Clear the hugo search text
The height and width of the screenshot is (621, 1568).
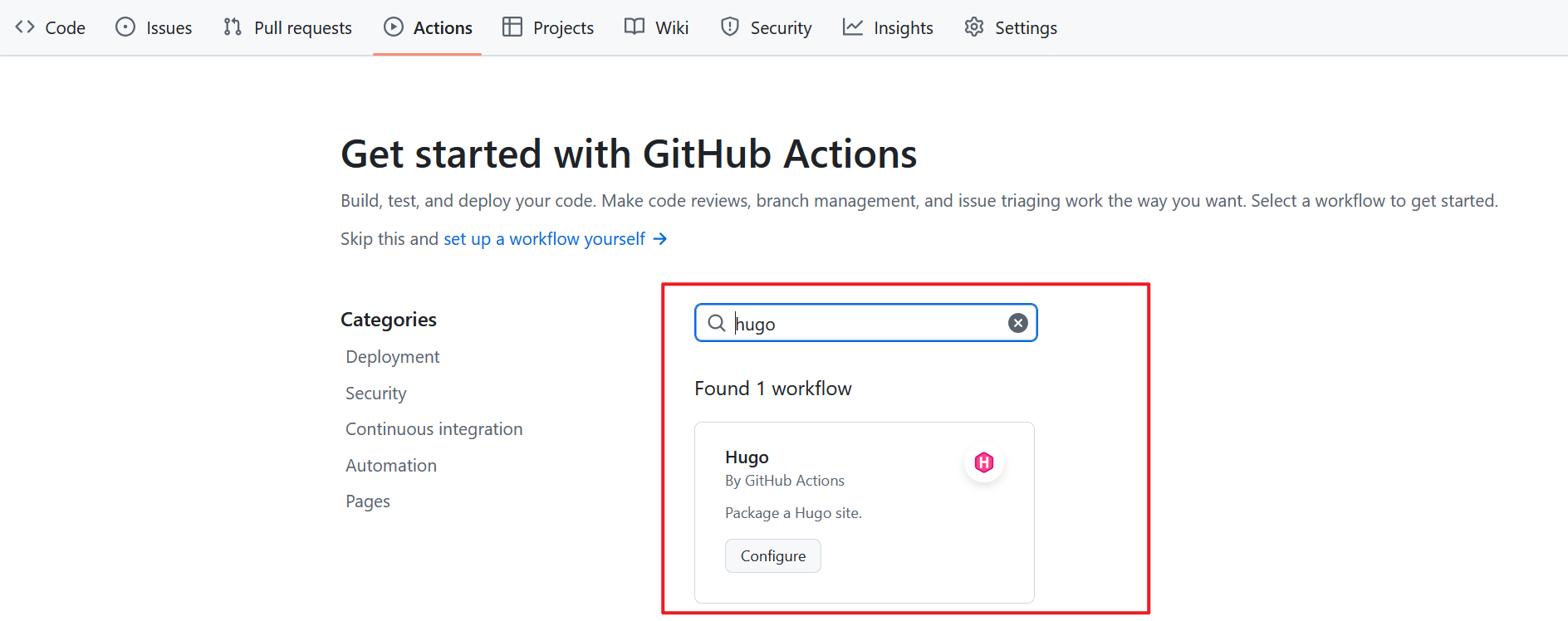coord(1018,323)
